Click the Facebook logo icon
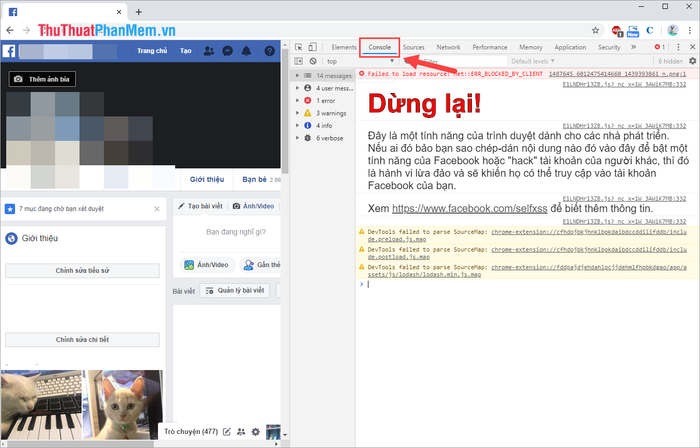The height and width of the screenshot is (448, 700). [9, 51]
